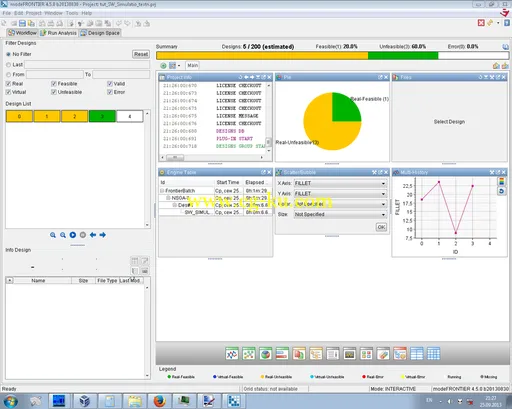
Task: Click the red X icon in top-right toolbar
Action: 481,23
